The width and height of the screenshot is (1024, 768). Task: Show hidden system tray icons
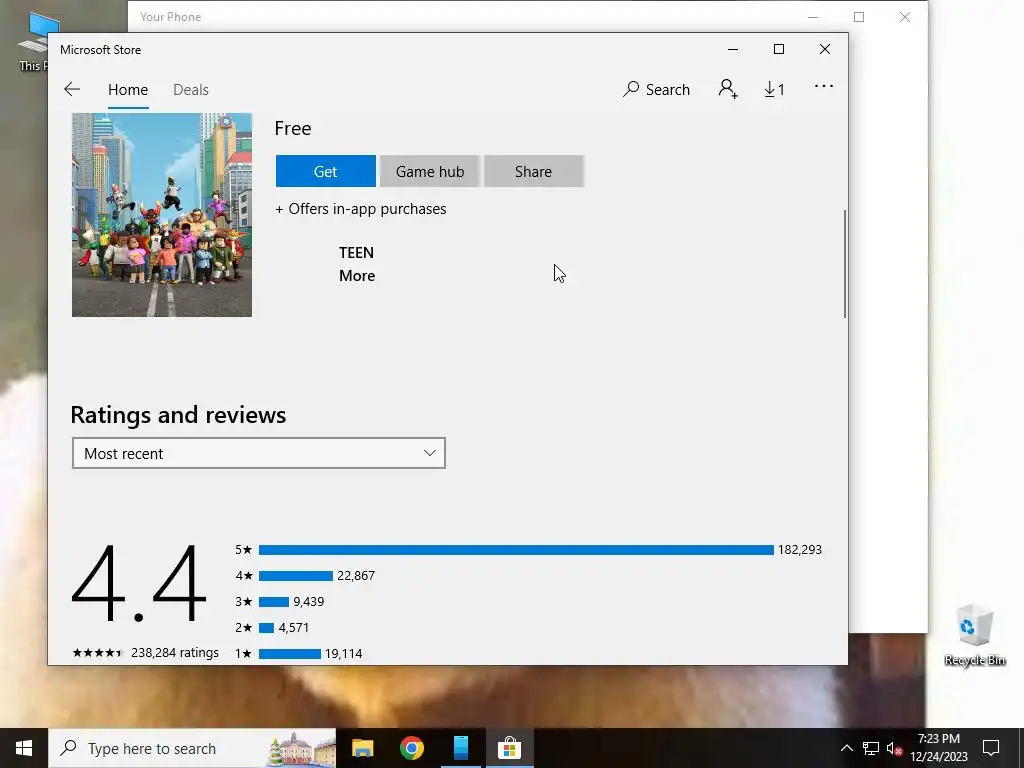pos(846,748)
